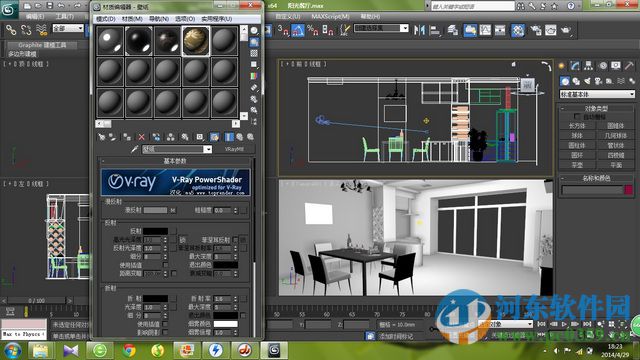Click 球体 sphere primitive button

pyautogui.click(x=577, y=136)
